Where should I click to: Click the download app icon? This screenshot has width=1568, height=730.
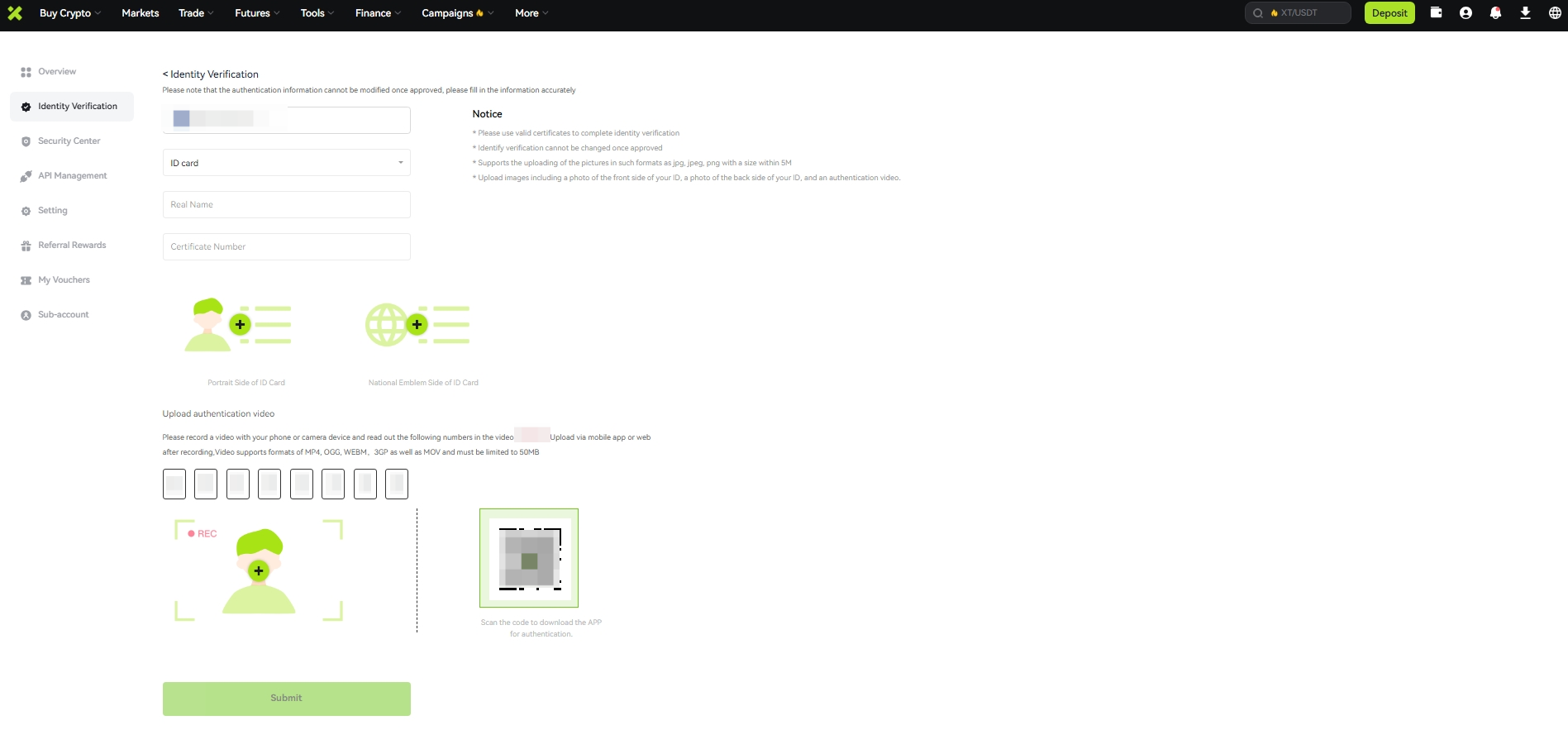coord(1525,12)
